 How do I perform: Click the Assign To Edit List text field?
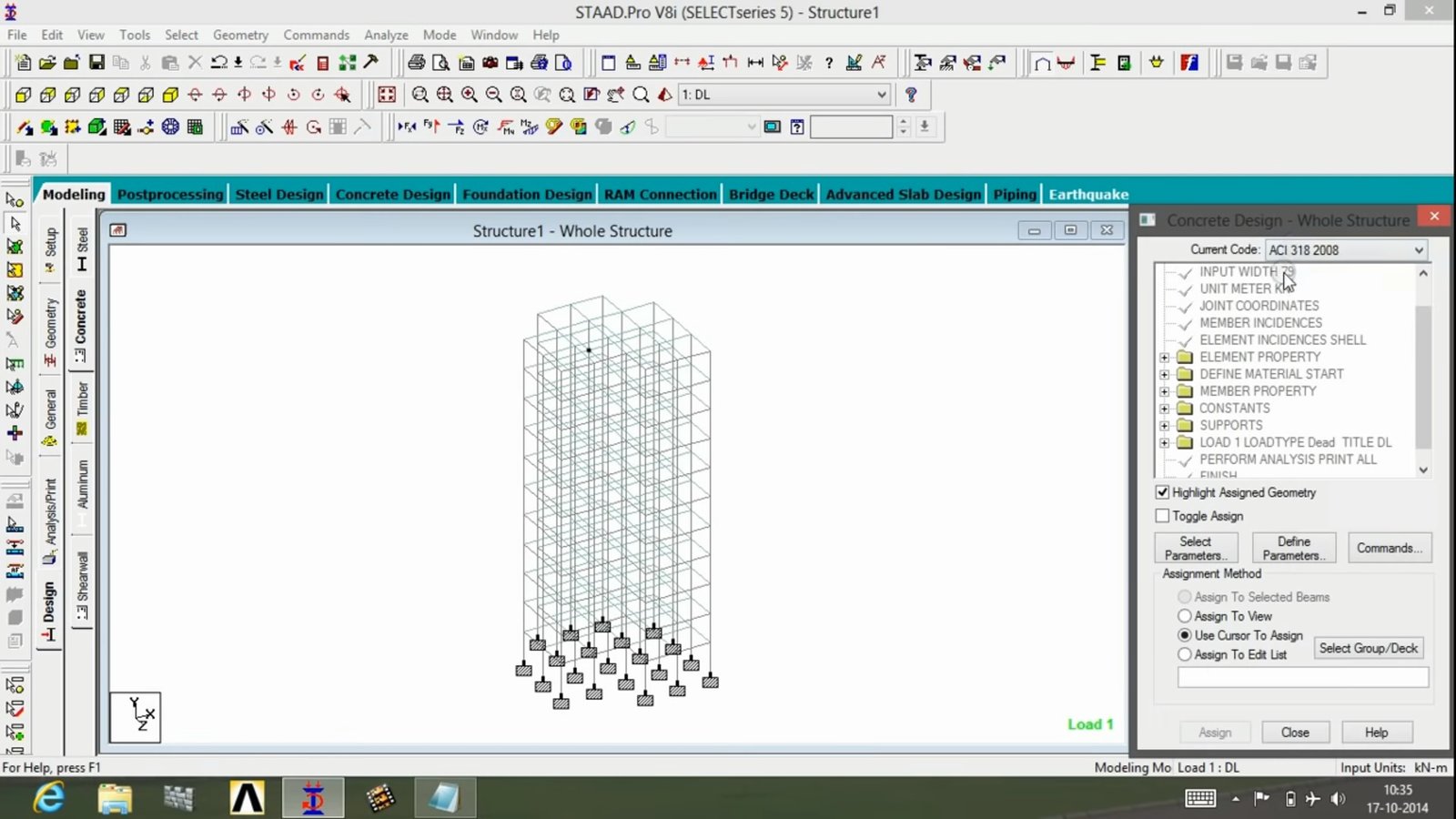coord(1302,677)
